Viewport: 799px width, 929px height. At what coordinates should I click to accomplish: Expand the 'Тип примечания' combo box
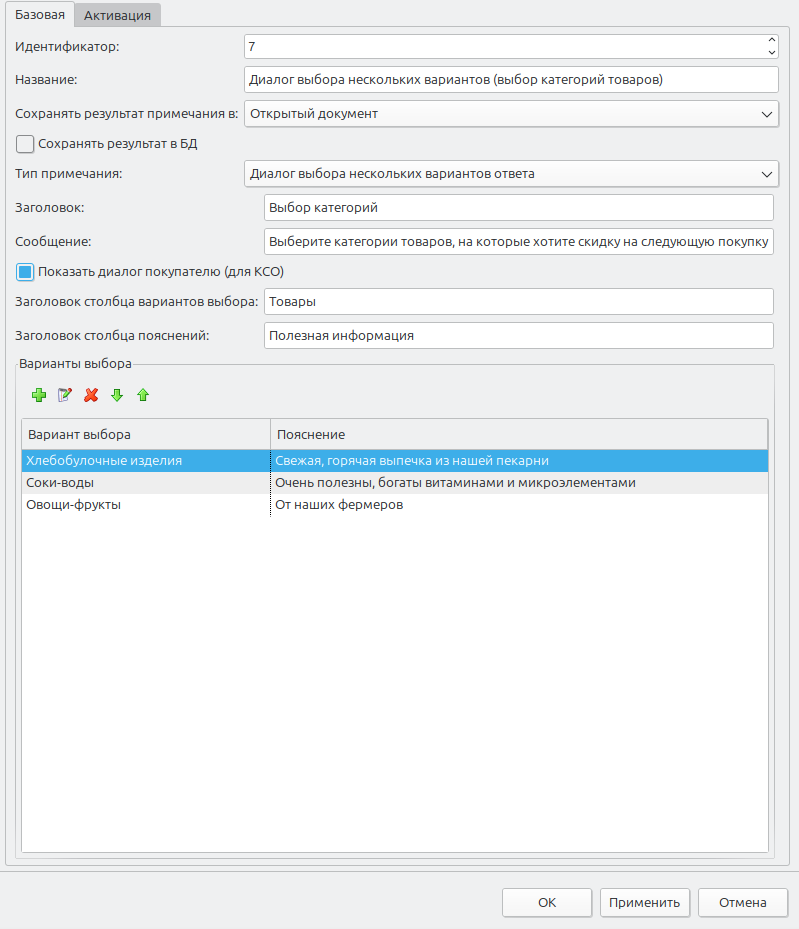(x=510, y=174)
